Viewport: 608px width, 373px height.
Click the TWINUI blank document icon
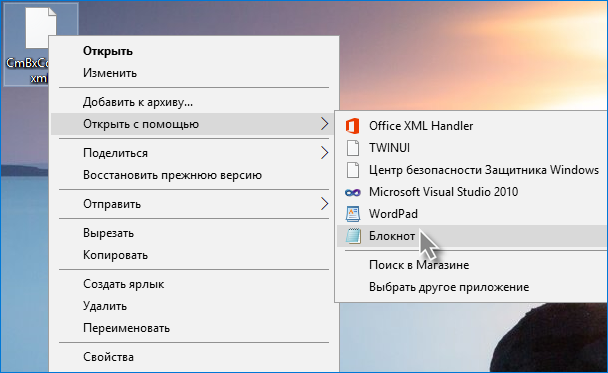coord(352,148)
